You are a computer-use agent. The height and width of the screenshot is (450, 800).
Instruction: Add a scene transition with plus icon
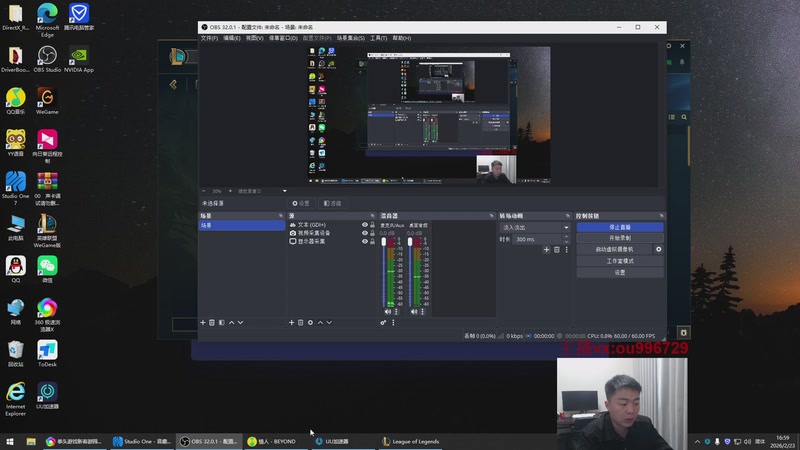tap(546, 249)
